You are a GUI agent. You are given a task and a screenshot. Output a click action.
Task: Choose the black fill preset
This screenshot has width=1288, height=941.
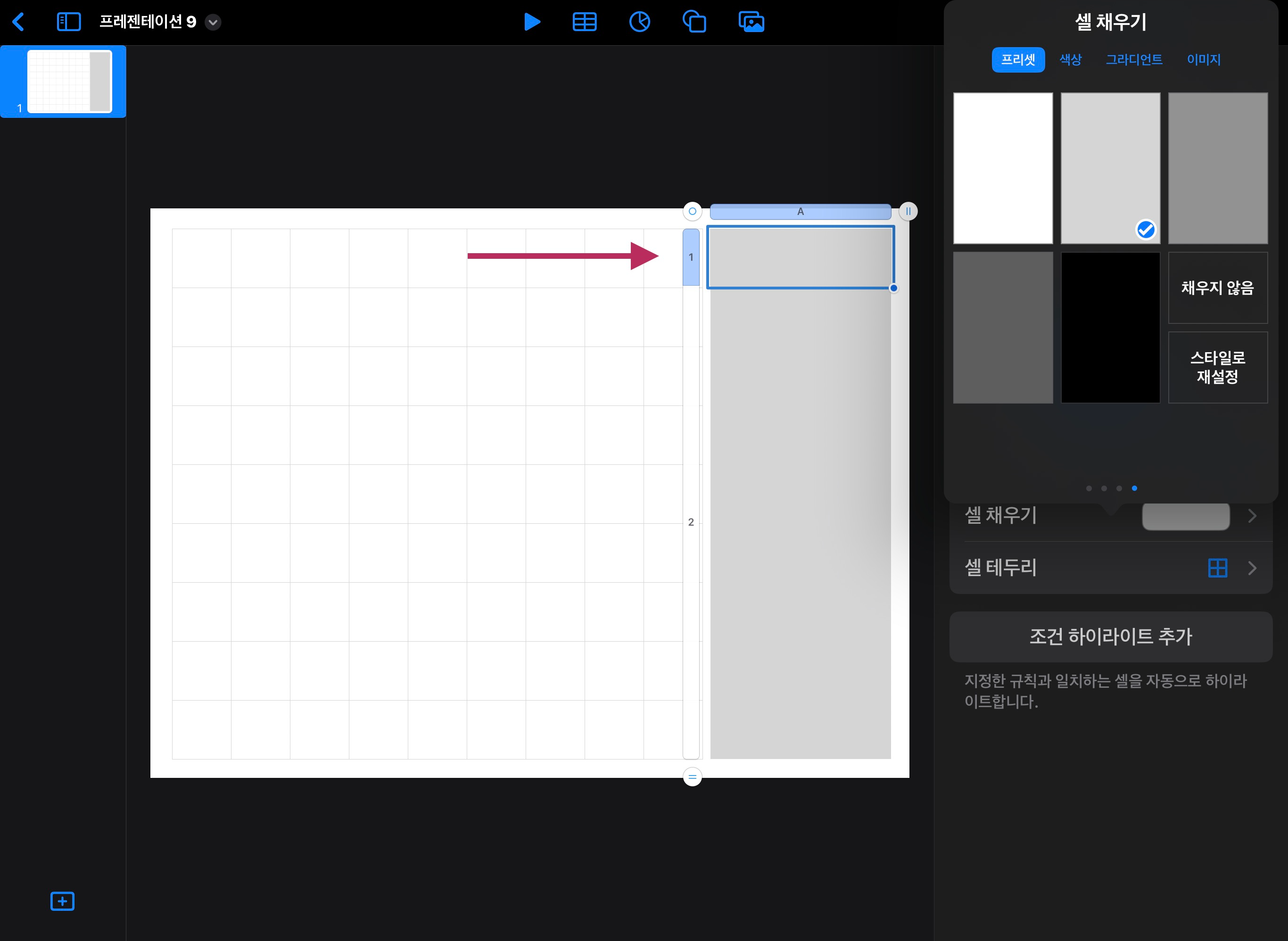point(1110,328)
